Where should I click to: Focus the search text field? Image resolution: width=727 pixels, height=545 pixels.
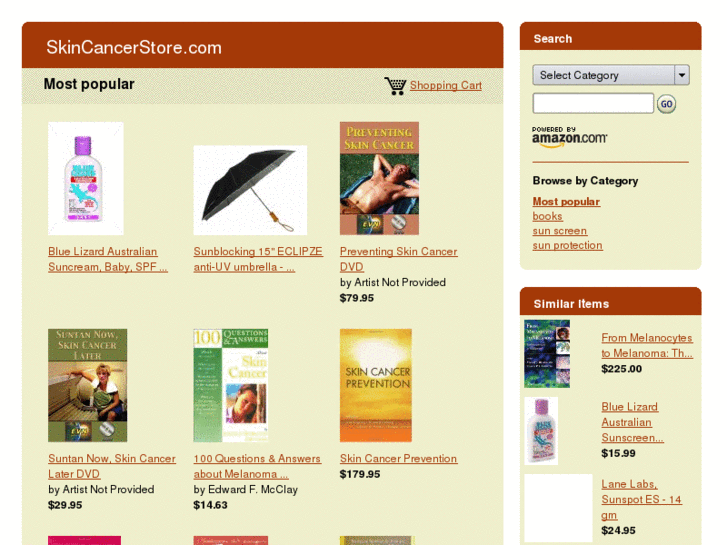click(593, 103)
